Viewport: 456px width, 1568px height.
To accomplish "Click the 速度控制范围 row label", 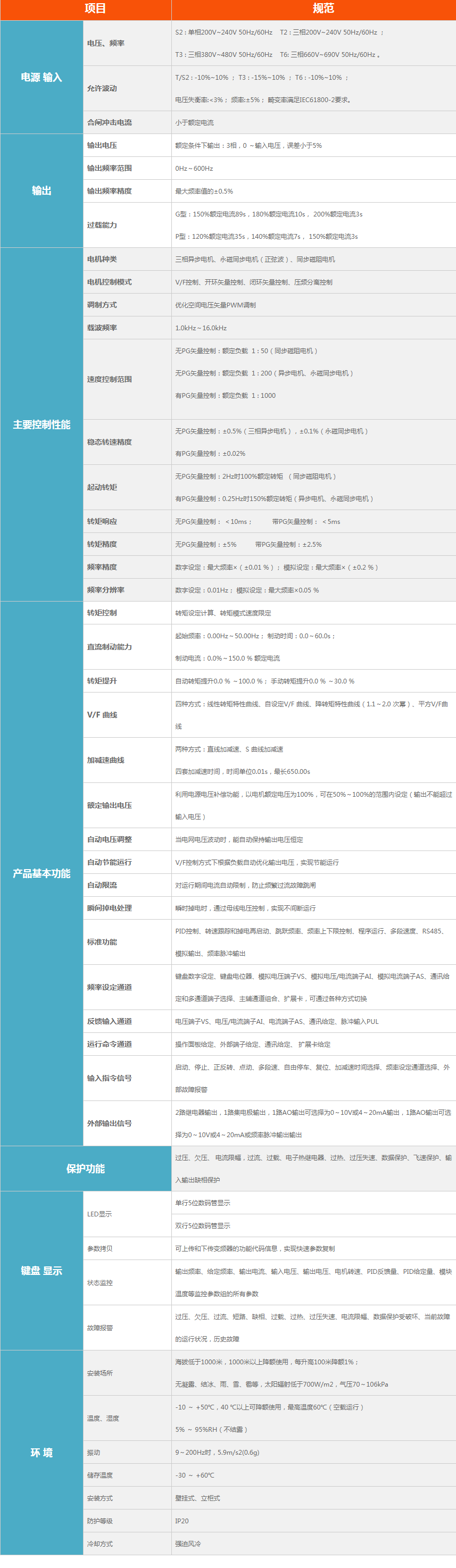I will [x=109, y=379].
